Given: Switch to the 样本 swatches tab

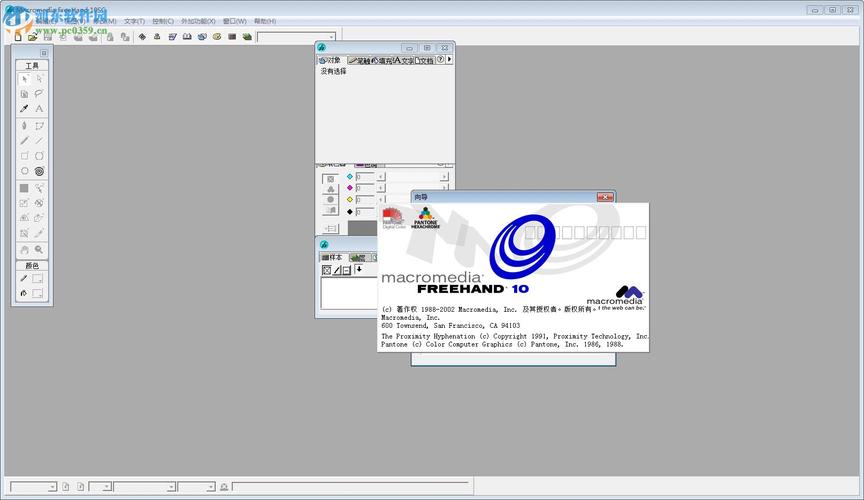Looking at the screenshot, I should pos(332,257).
